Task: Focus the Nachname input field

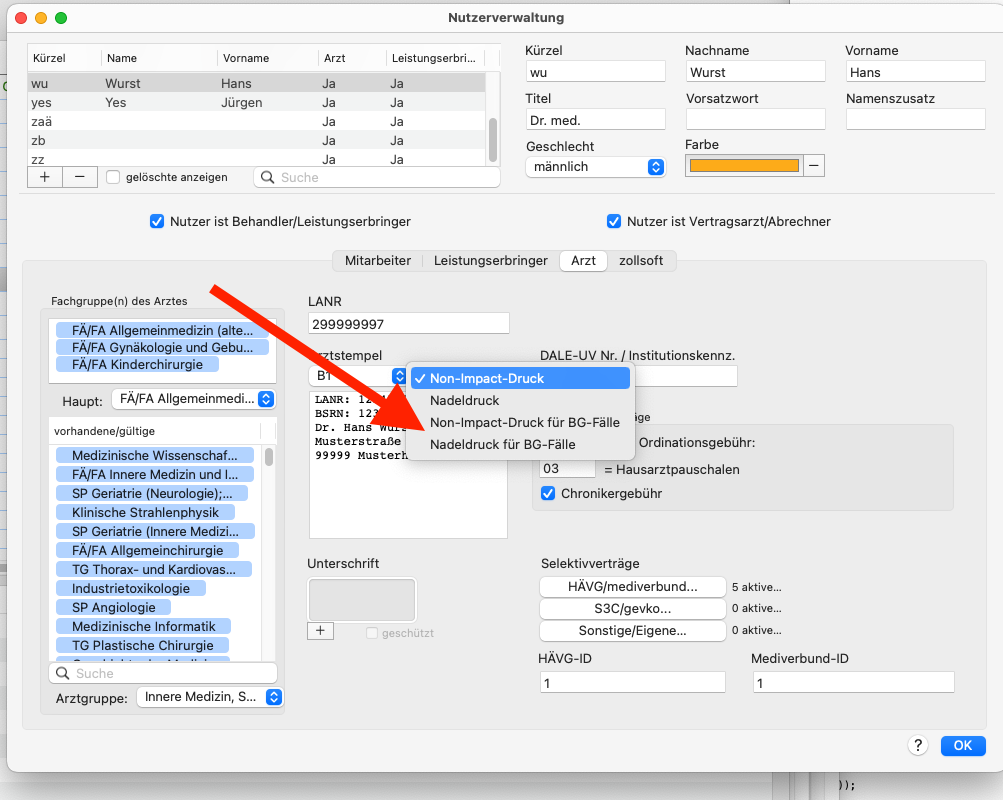Action: [755, 72]
